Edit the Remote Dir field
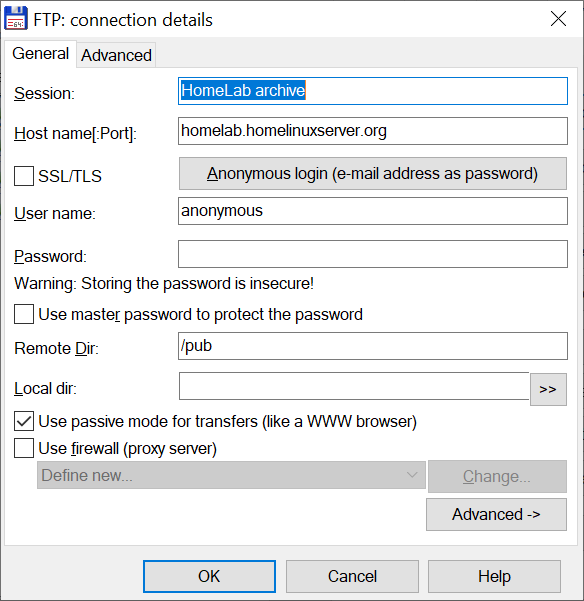 [372, 346]
